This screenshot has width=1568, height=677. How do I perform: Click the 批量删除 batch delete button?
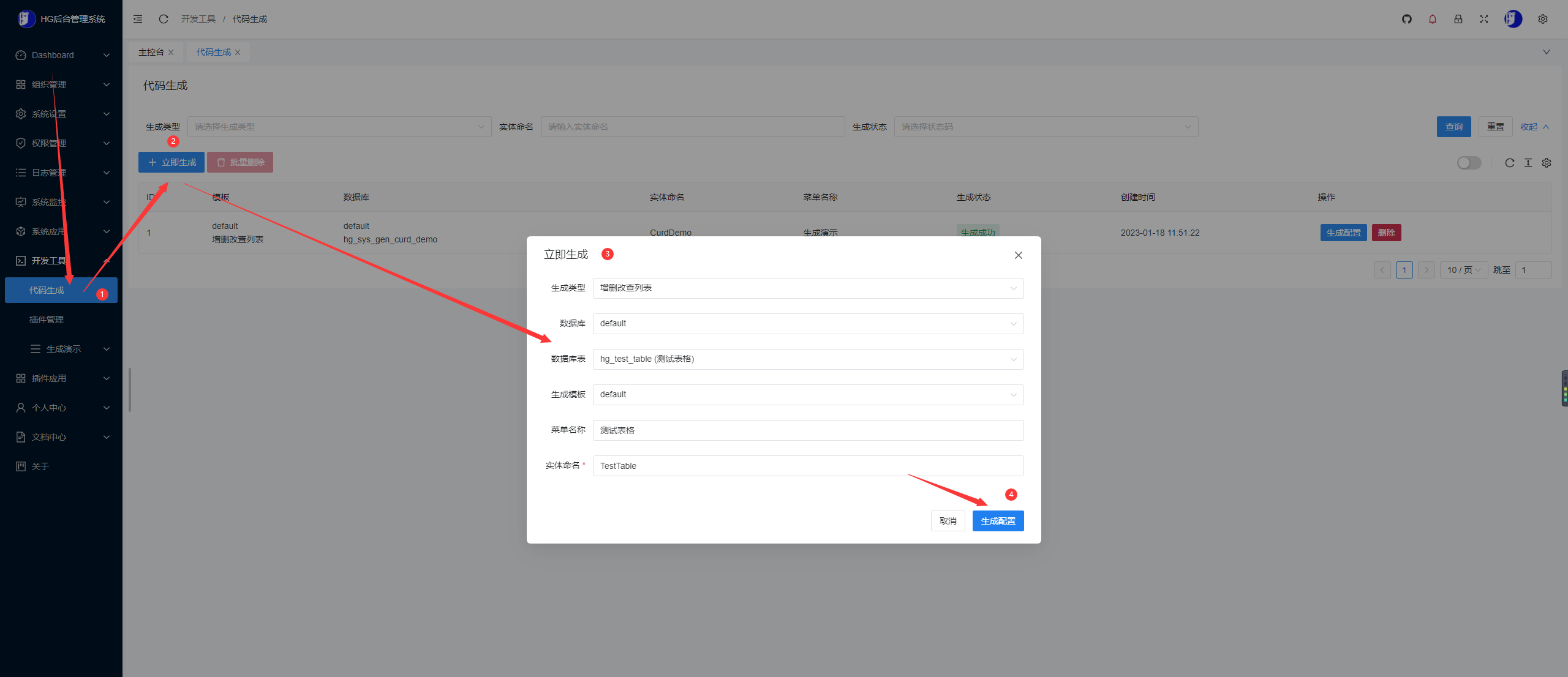[240, 162]
